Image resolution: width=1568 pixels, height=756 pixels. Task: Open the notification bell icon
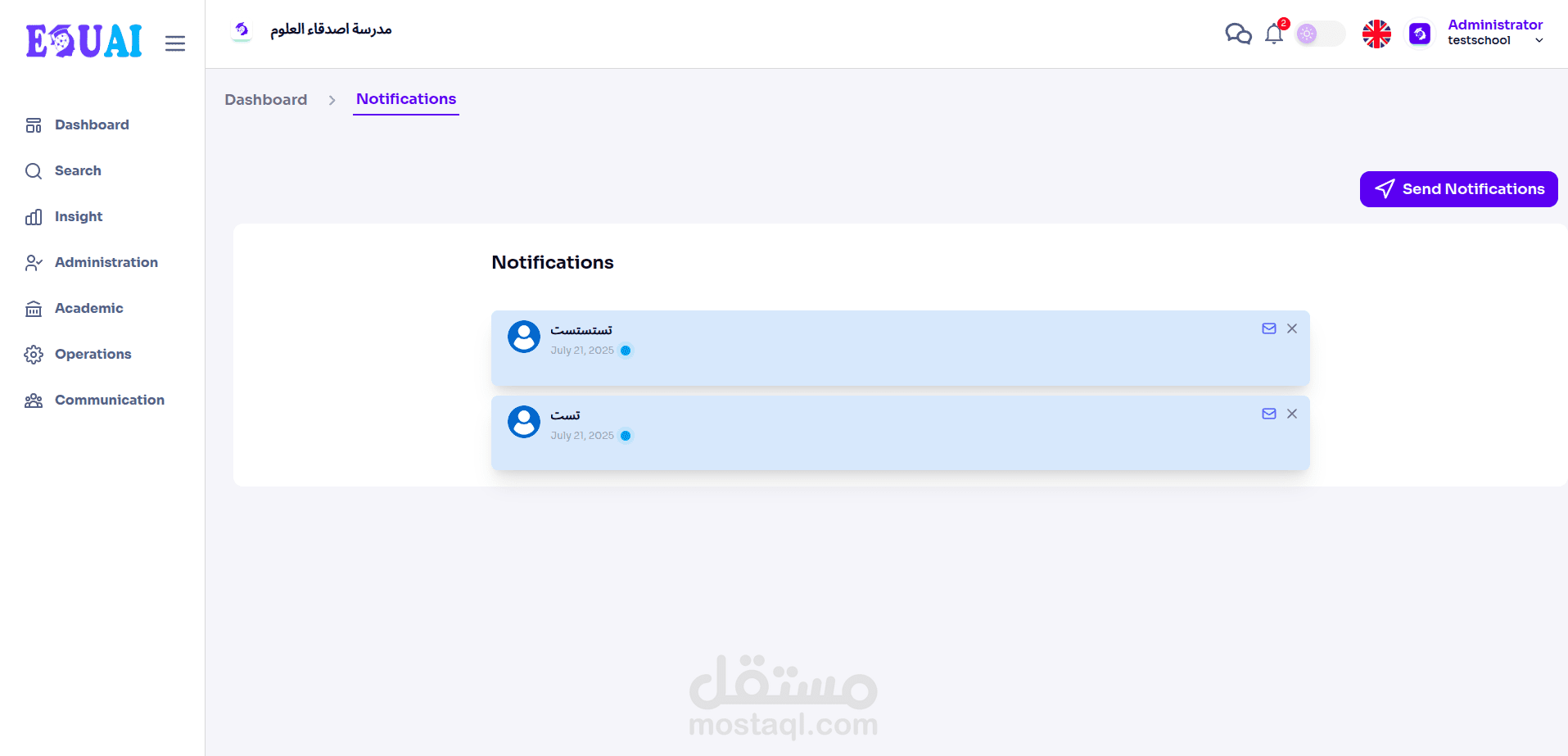(x=1274, y=34)
